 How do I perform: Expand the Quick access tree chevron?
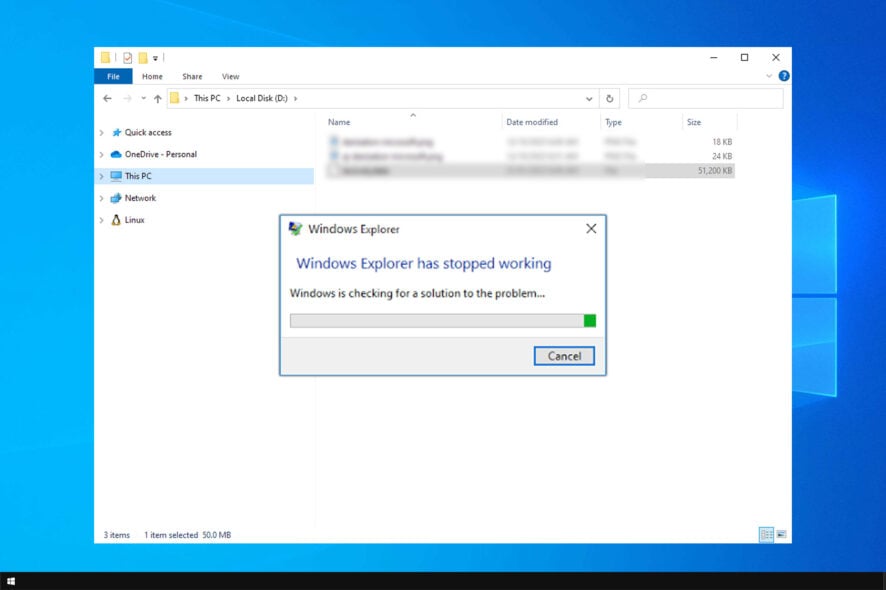(101, 132)
